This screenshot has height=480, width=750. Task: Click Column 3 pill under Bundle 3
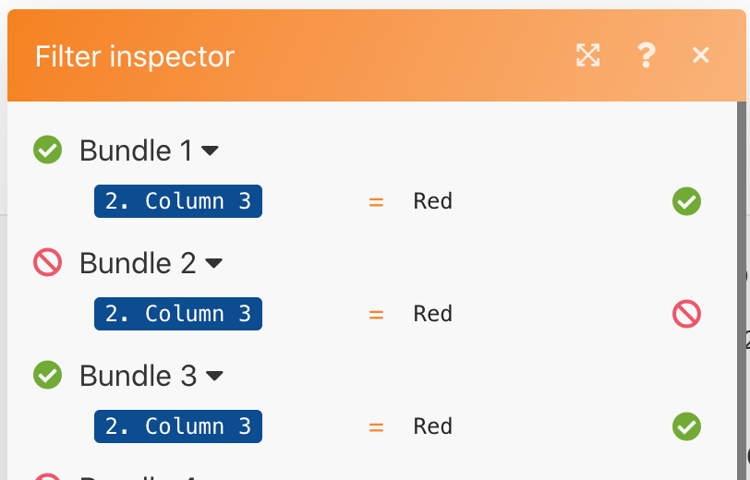(x=178, y=426)
